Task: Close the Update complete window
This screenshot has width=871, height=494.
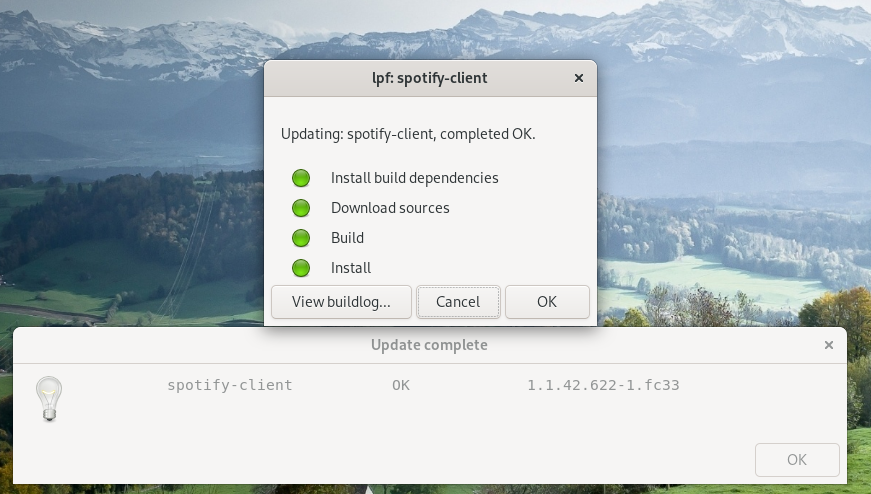Action: pyautogui.click(x=828, y=345)
